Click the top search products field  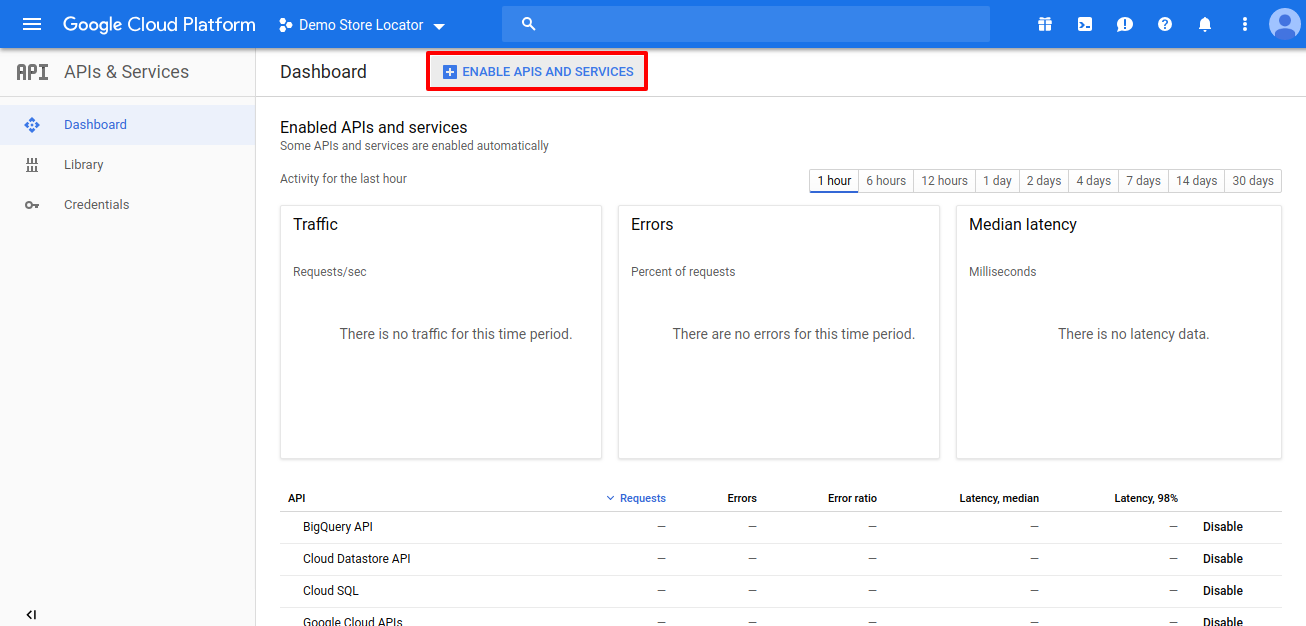(745, 24)
